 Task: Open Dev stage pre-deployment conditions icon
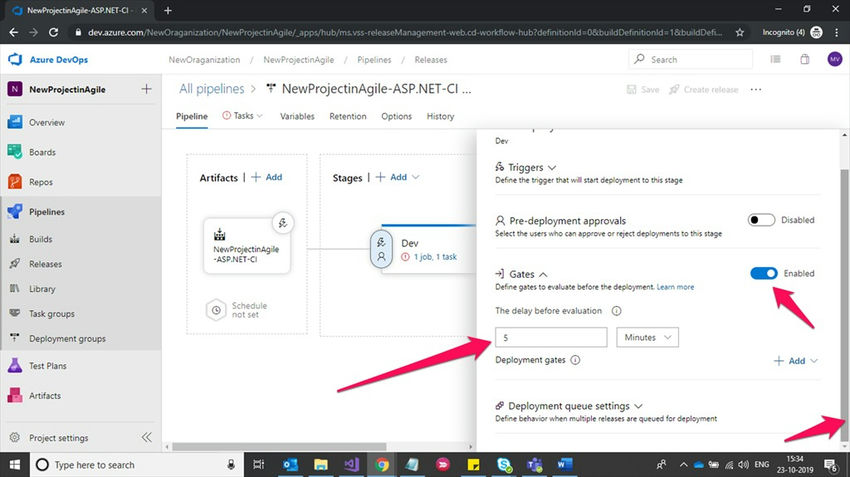[x=381, y=249]
